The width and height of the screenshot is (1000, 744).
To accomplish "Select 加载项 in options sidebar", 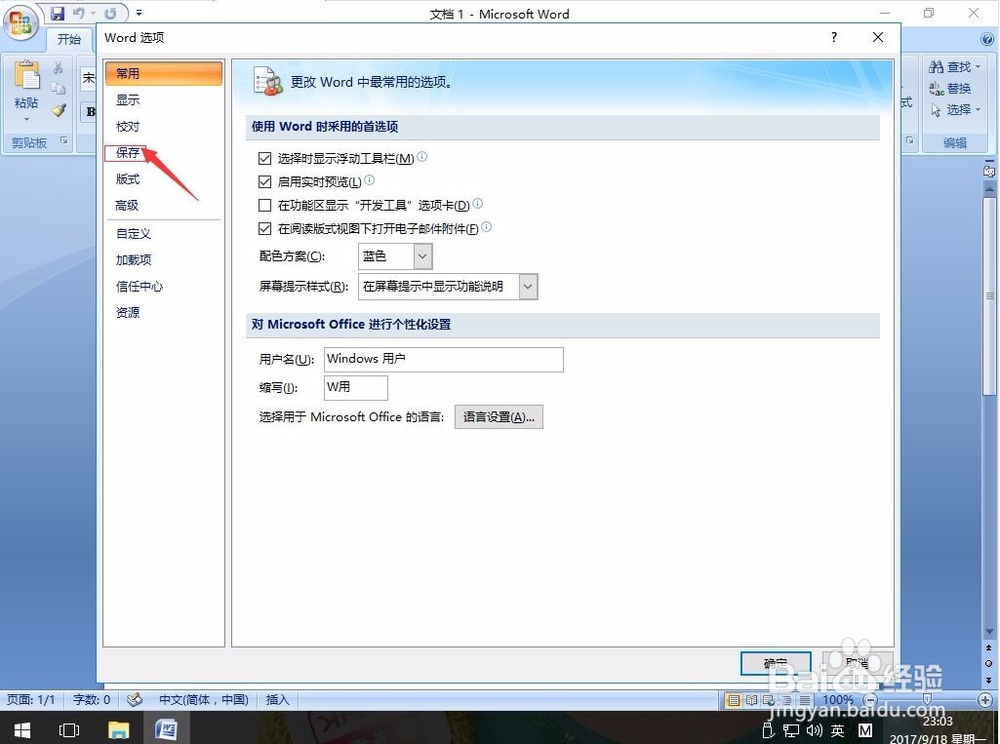I will click(x=163, y=260).
